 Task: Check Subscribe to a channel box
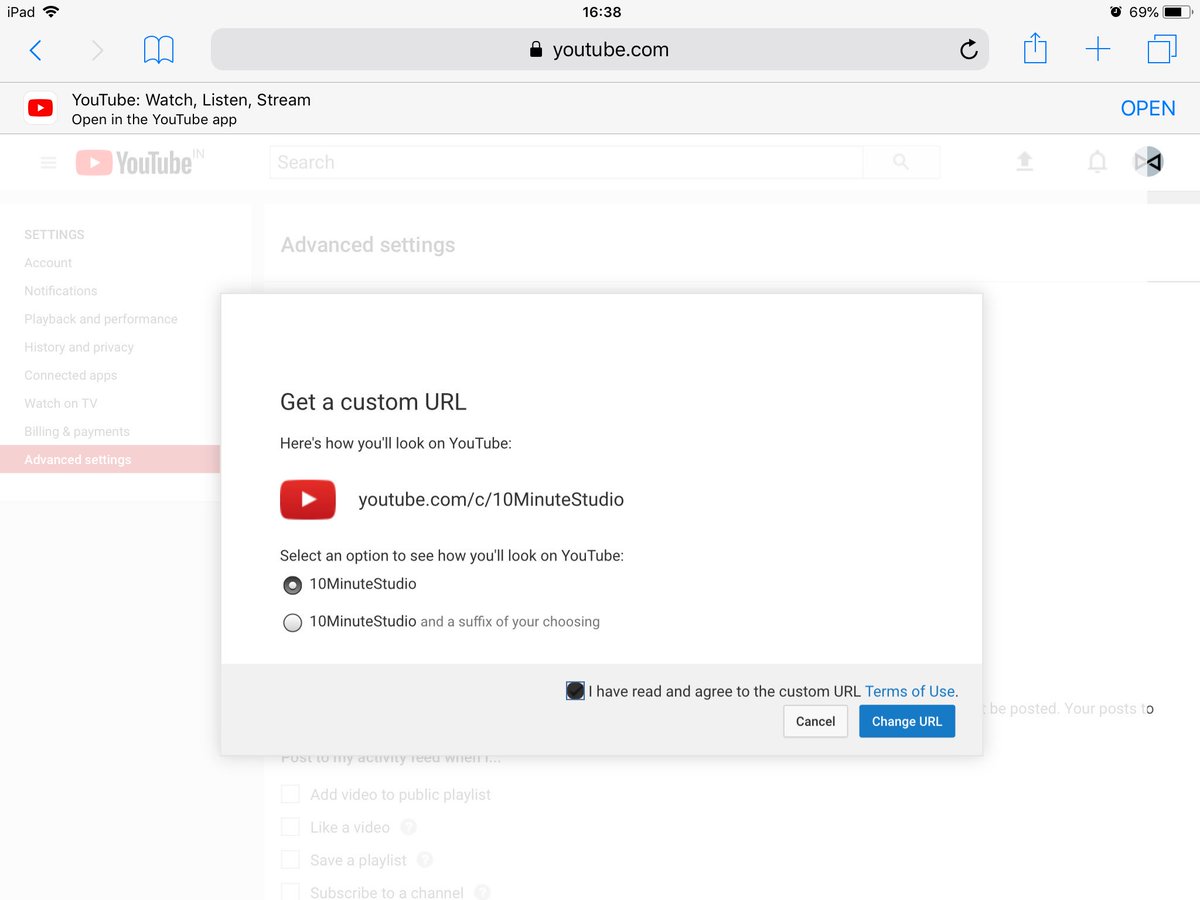[290, 891]
